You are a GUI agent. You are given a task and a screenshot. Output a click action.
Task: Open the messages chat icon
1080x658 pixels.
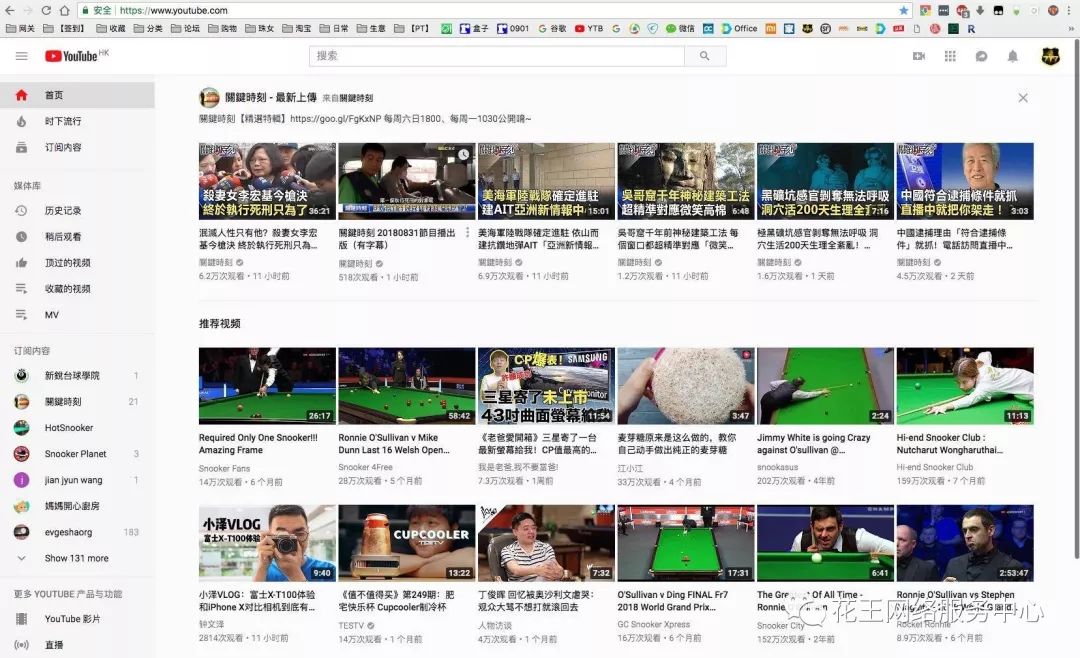[982, 56]
